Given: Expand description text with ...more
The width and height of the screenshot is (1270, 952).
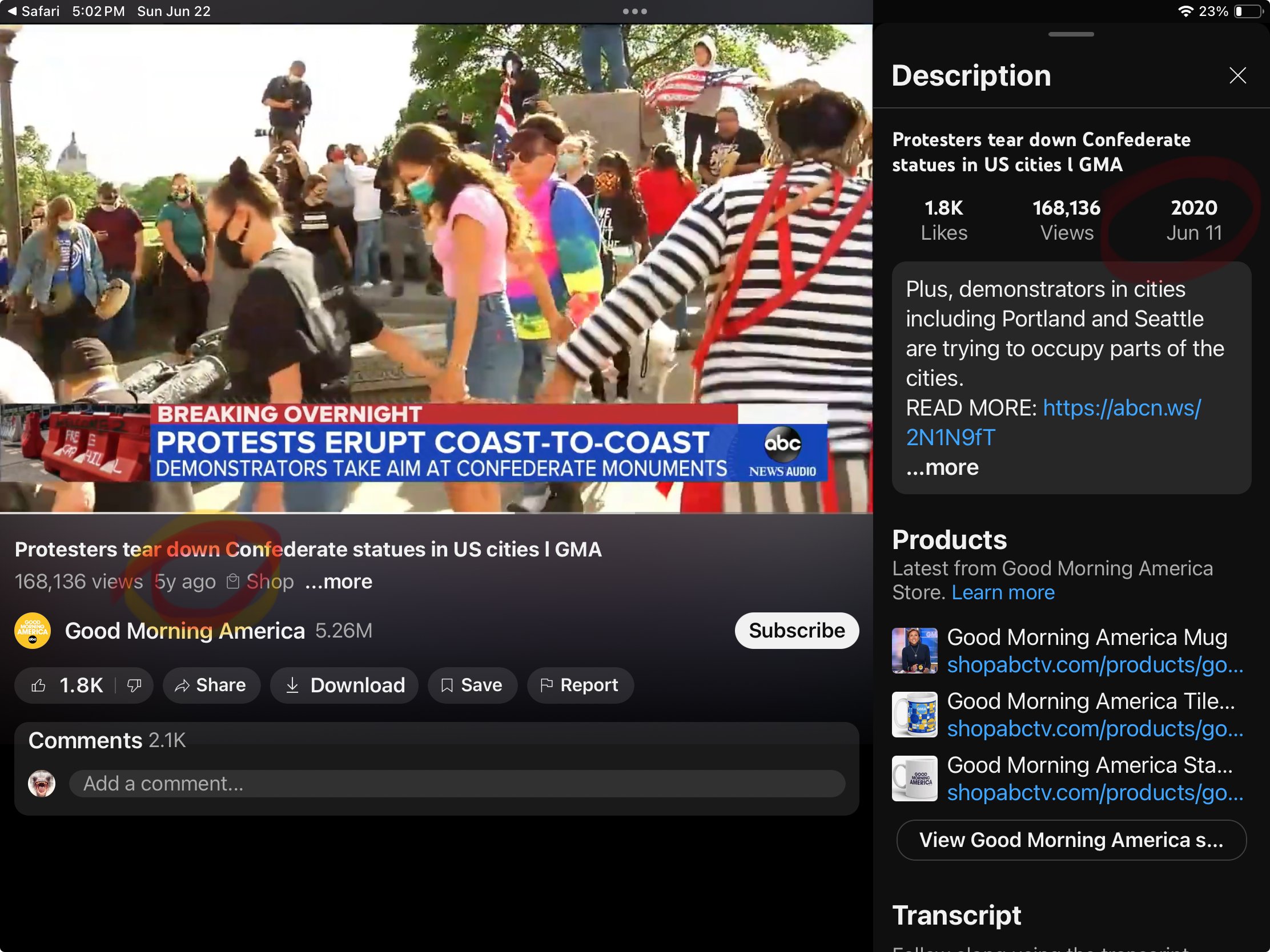Looking at the screenshot, I should [942, 467].
